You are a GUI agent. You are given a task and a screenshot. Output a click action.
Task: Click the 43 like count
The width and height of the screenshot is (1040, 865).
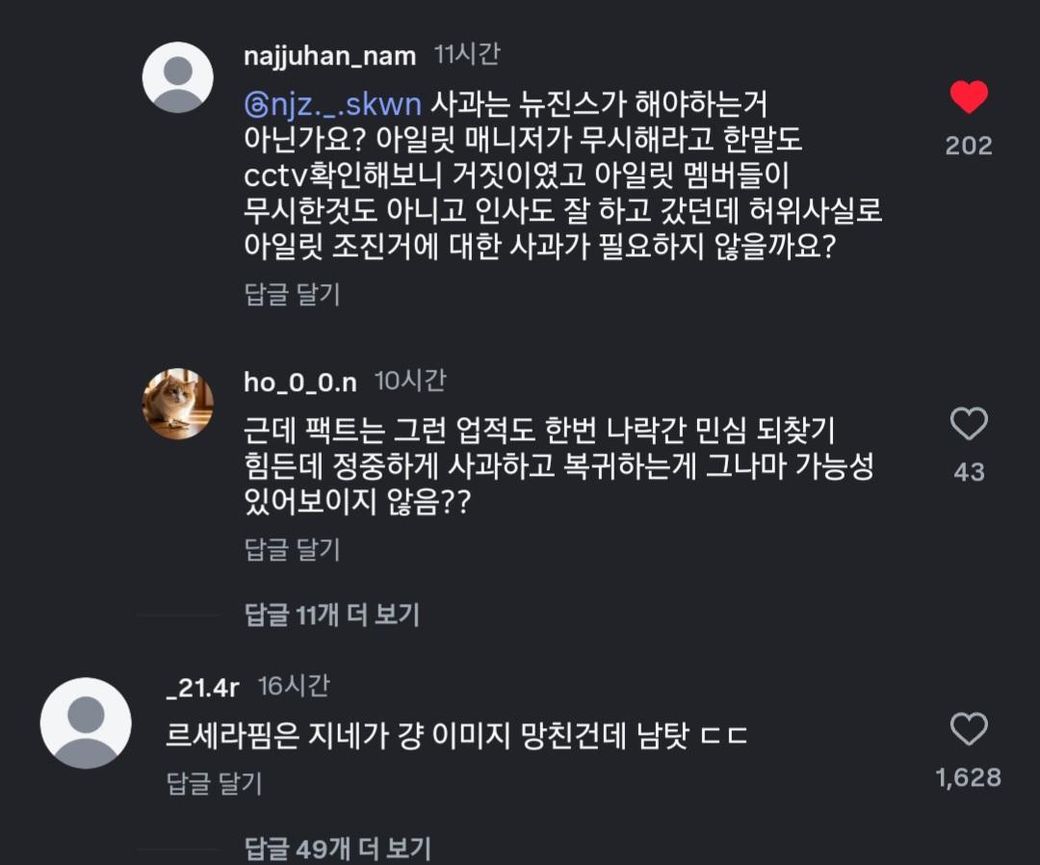968,472
